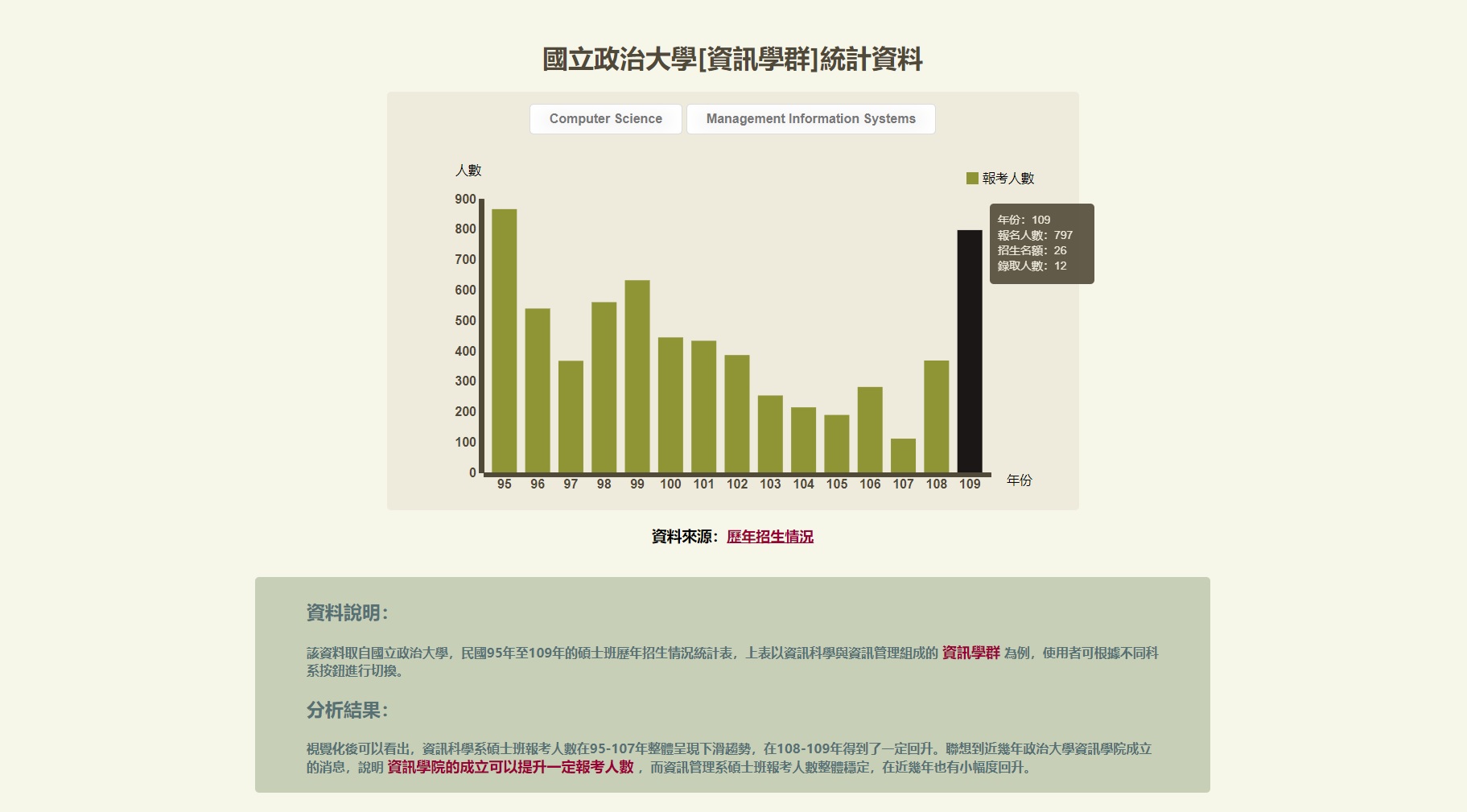This screenshot has height=812, width=1467.
Task: Select the bar for year 99
Action: [637, 376]
